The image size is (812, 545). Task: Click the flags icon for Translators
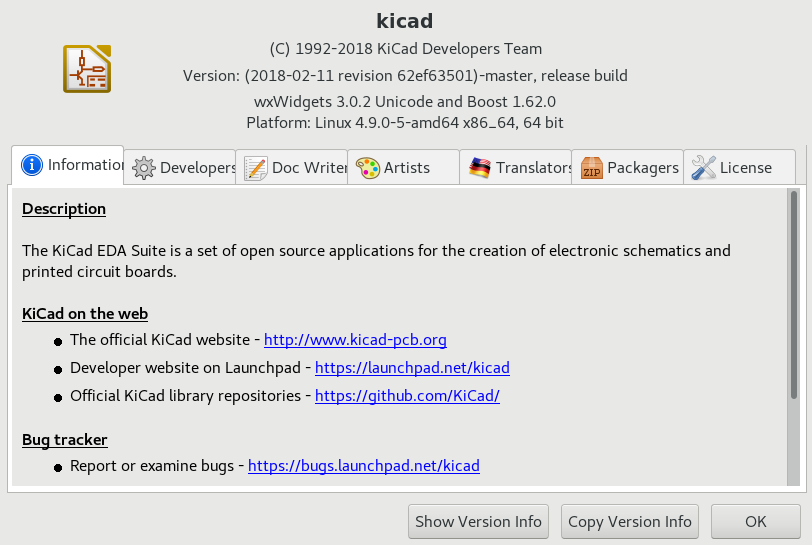(x=480, y=168)
